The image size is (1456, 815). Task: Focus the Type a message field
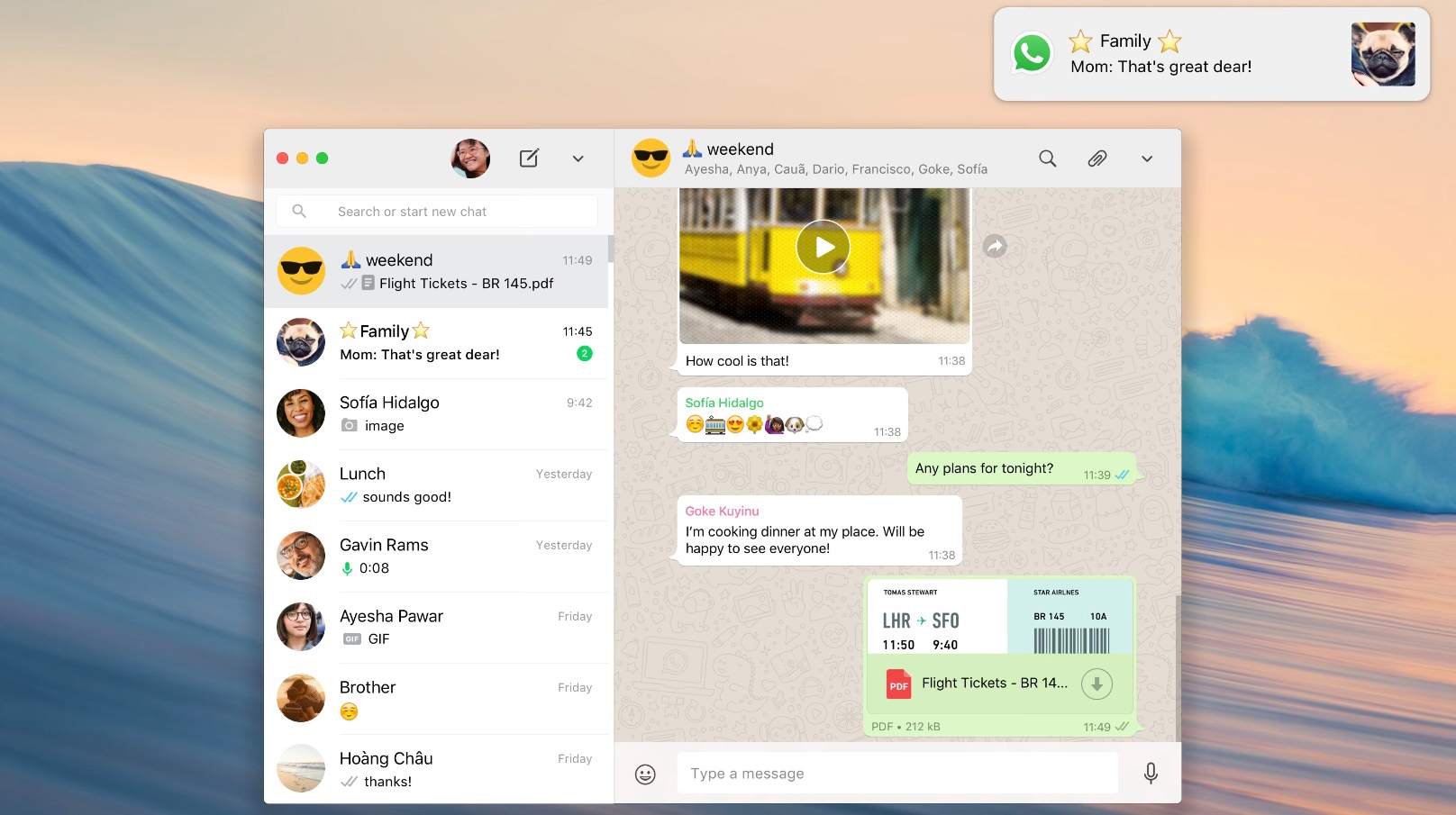click(x=896, y=774)
